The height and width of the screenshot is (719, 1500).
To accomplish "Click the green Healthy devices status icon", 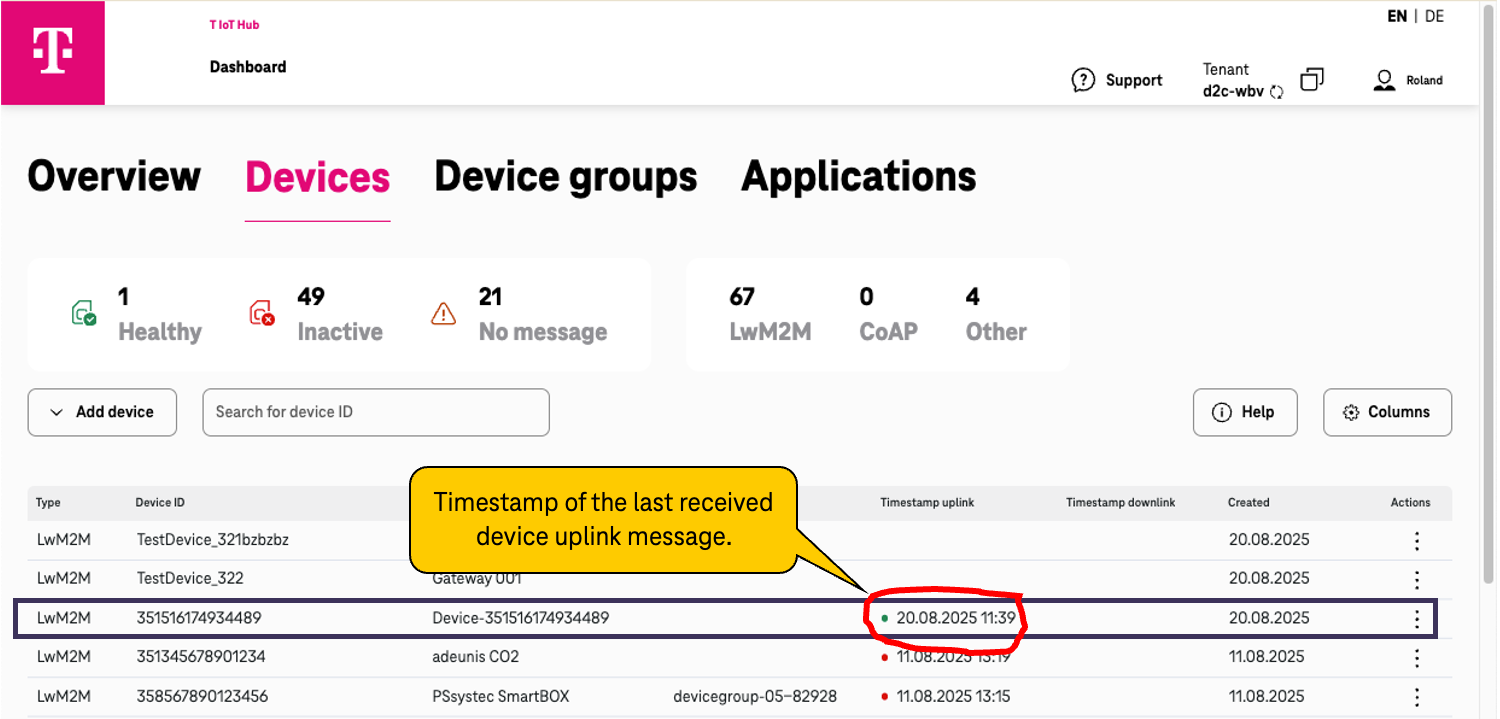I will [x=85, y=312].
